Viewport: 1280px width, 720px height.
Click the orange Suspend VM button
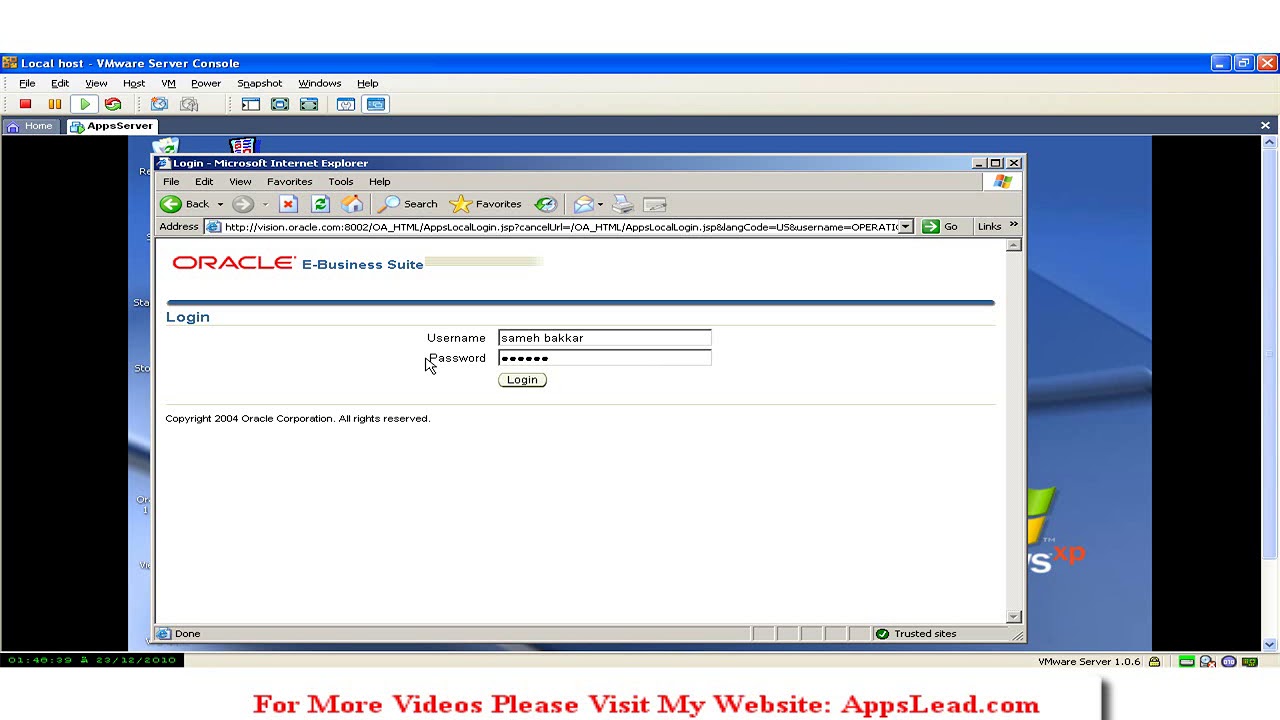(55, 104)
